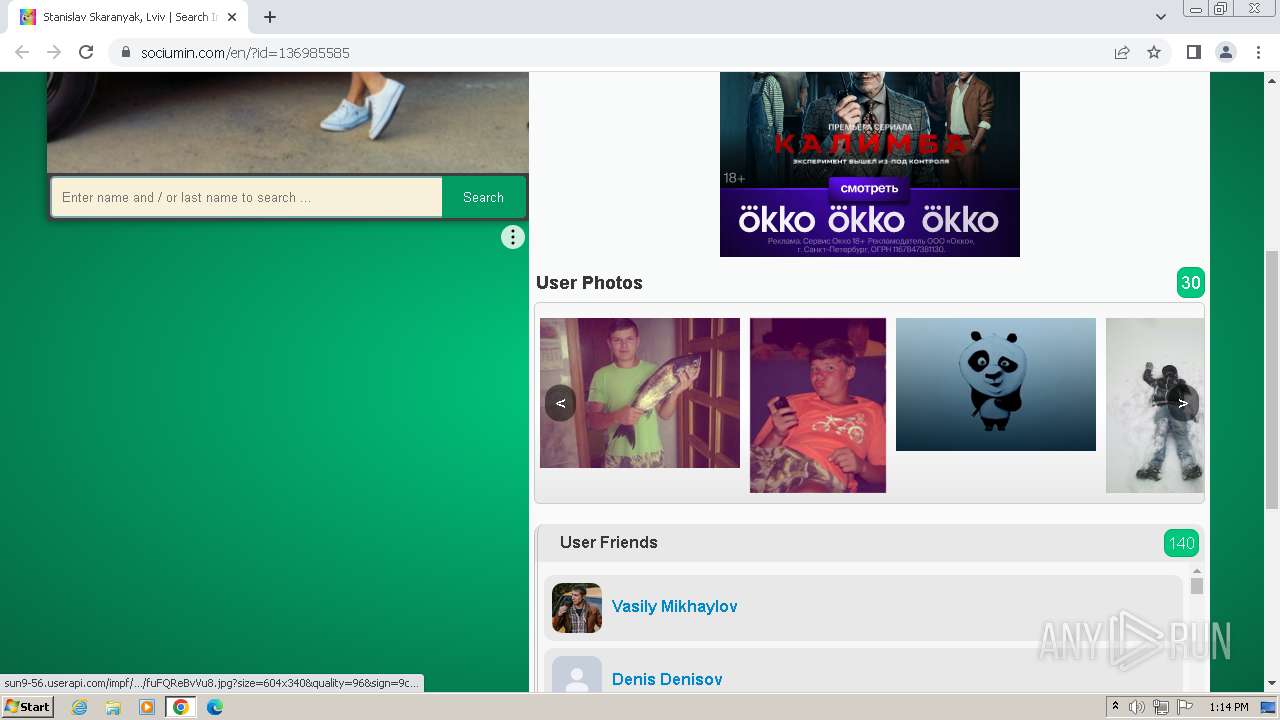
Task: Show previous photo with left arrow
Action: (560, 403)
